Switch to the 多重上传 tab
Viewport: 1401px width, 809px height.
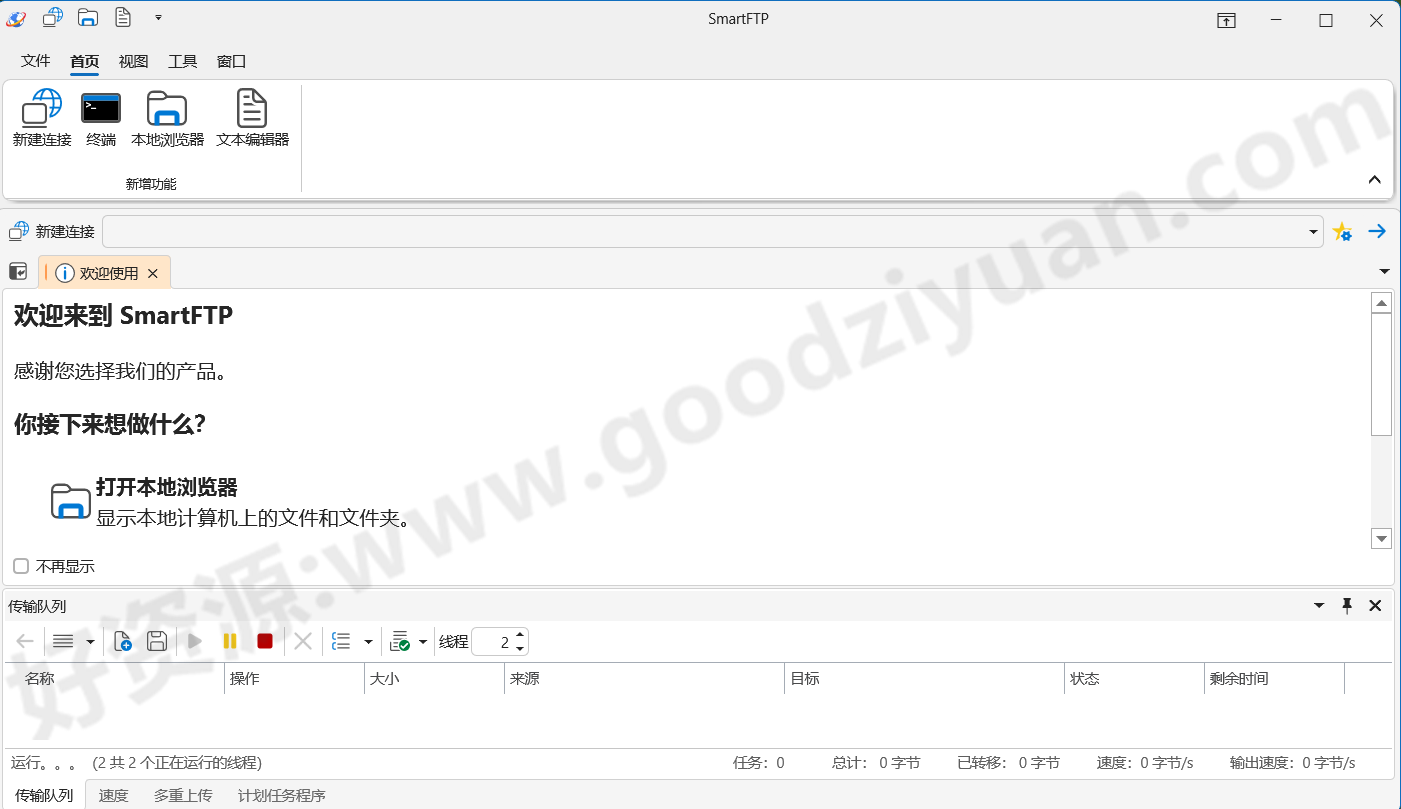click(183, 795)
